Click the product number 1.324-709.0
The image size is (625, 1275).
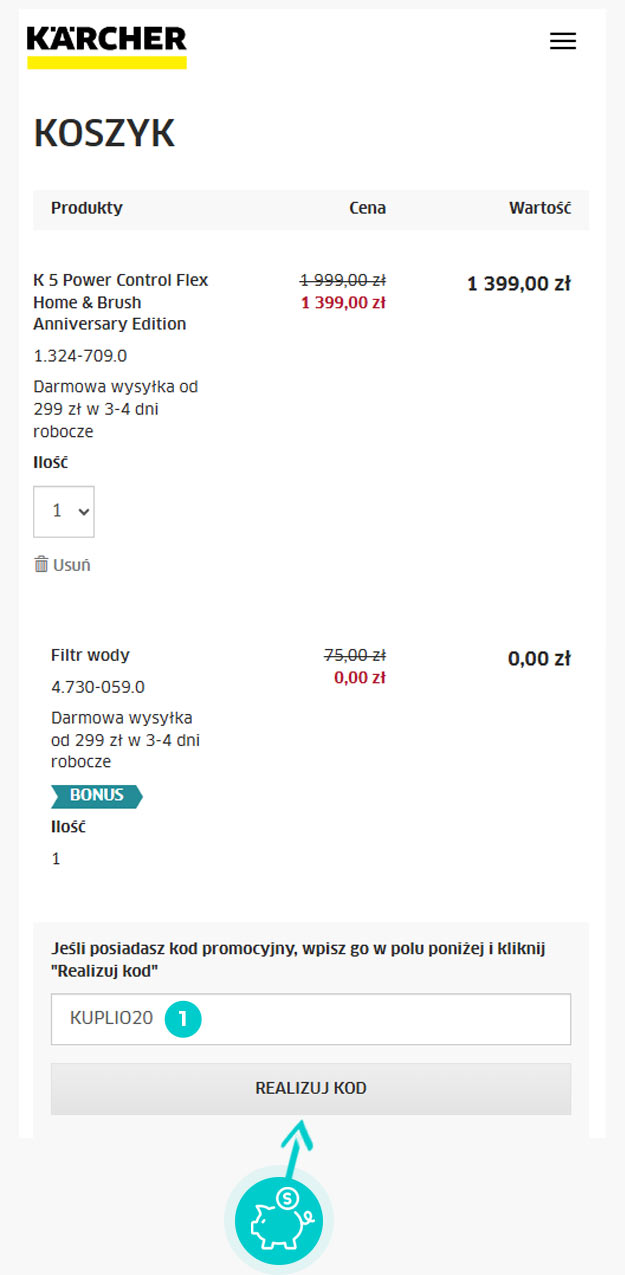[80, 356]
